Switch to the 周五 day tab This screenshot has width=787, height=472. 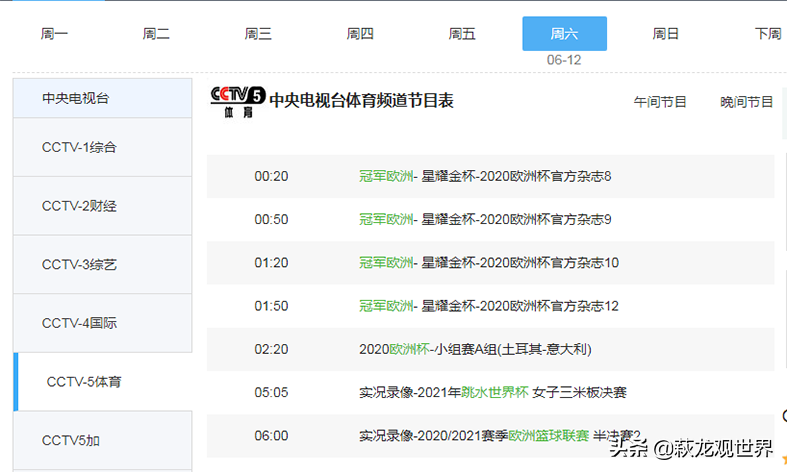pos(462,34)
